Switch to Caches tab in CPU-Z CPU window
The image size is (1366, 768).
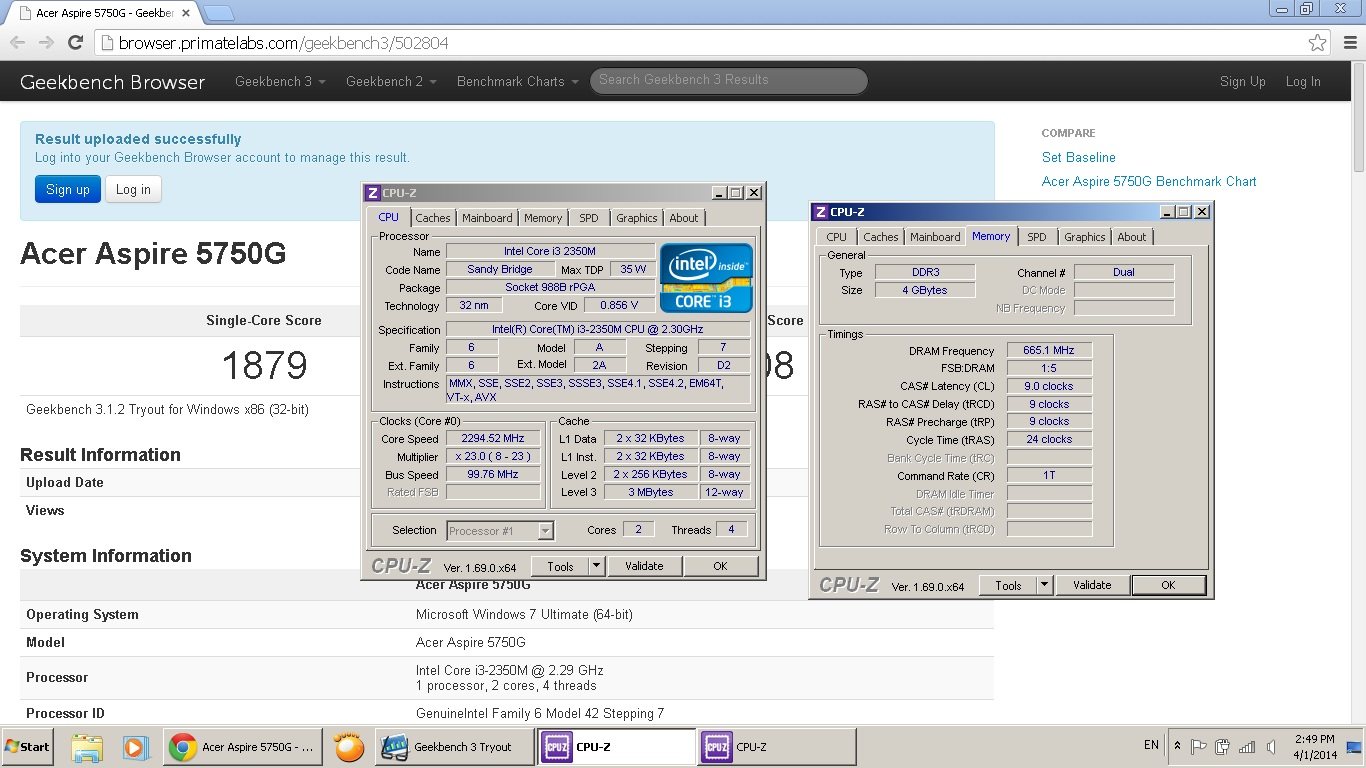[433, 218]
